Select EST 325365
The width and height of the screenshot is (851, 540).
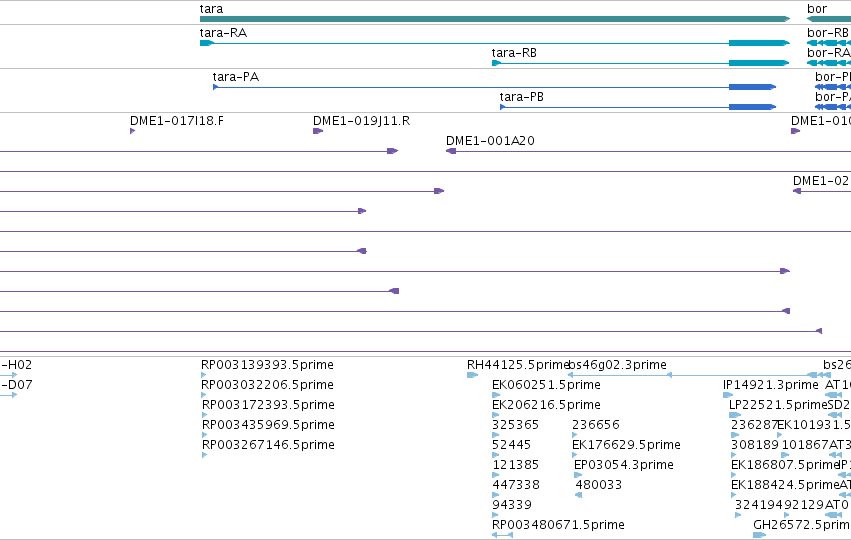point(516,425)
